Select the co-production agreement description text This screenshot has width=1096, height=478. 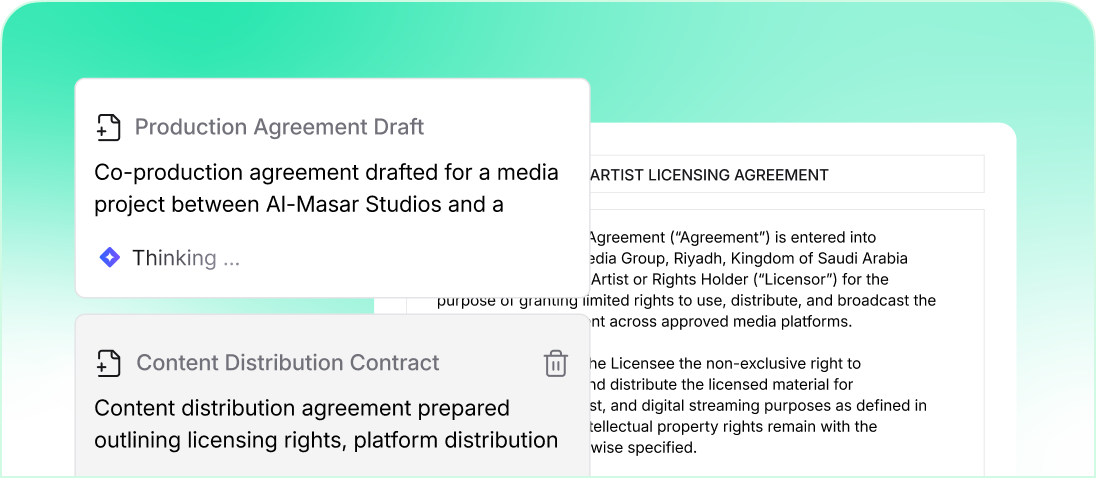(326, 188)
